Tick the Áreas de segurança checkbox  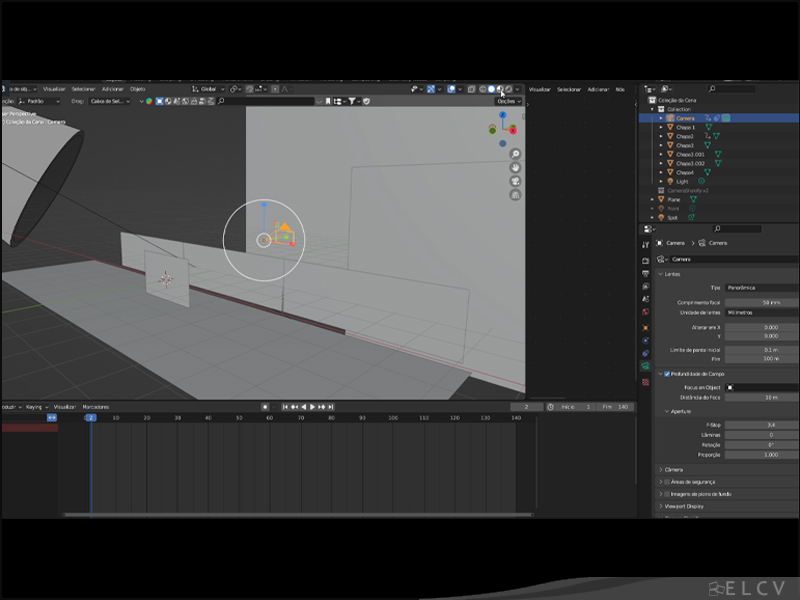pos(667,481)
